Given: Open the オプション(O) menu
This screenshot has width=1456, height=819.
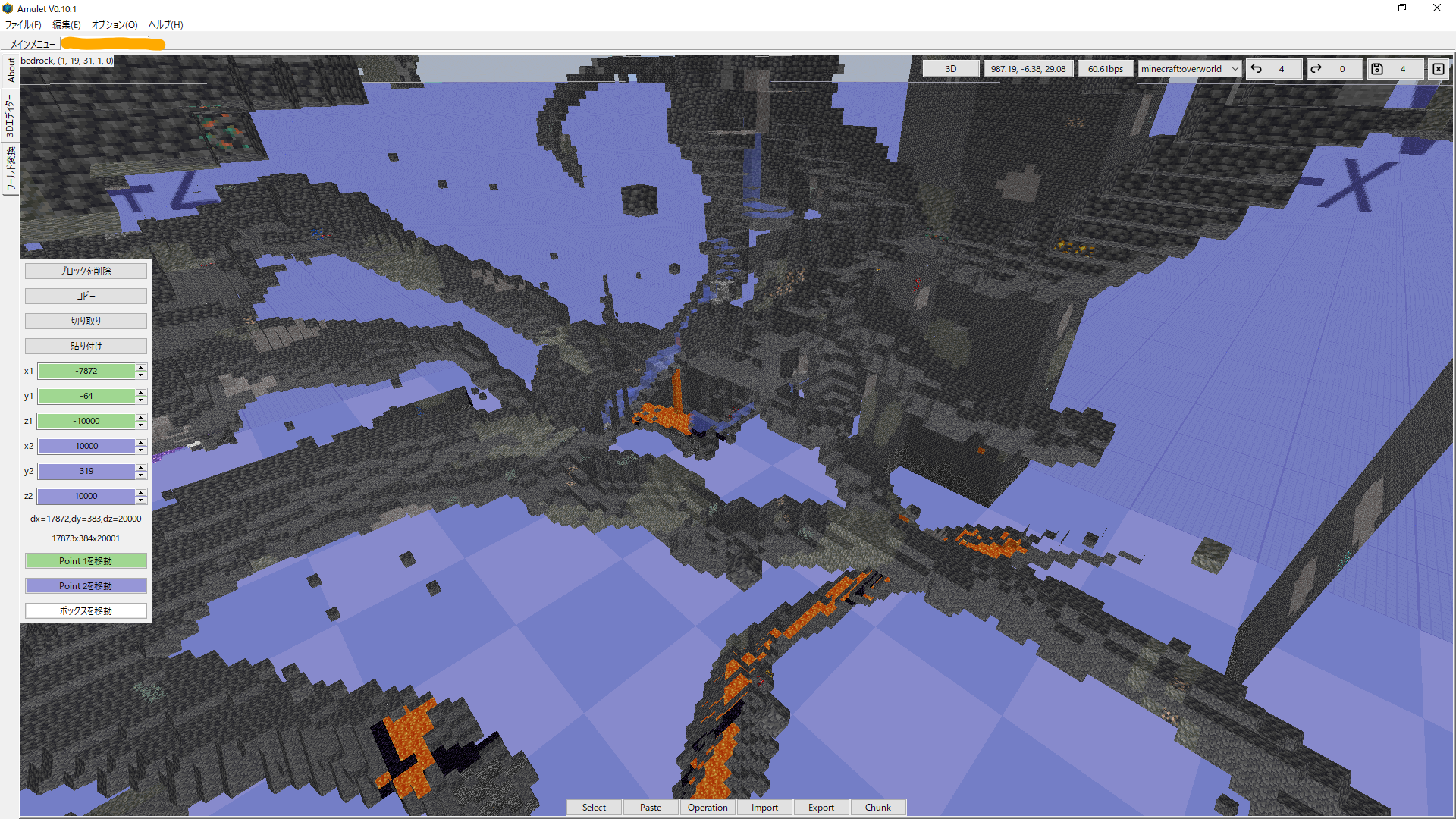Looking at the screenshot, I should click(x=115, y=25).
